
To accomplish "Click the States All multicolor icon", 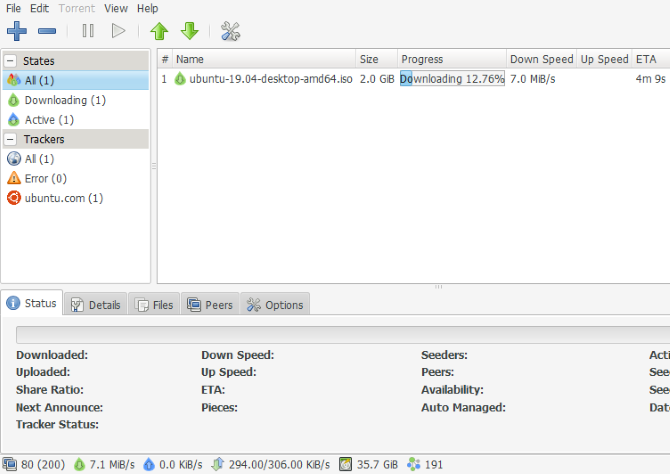I will click(x=14, y=80).
